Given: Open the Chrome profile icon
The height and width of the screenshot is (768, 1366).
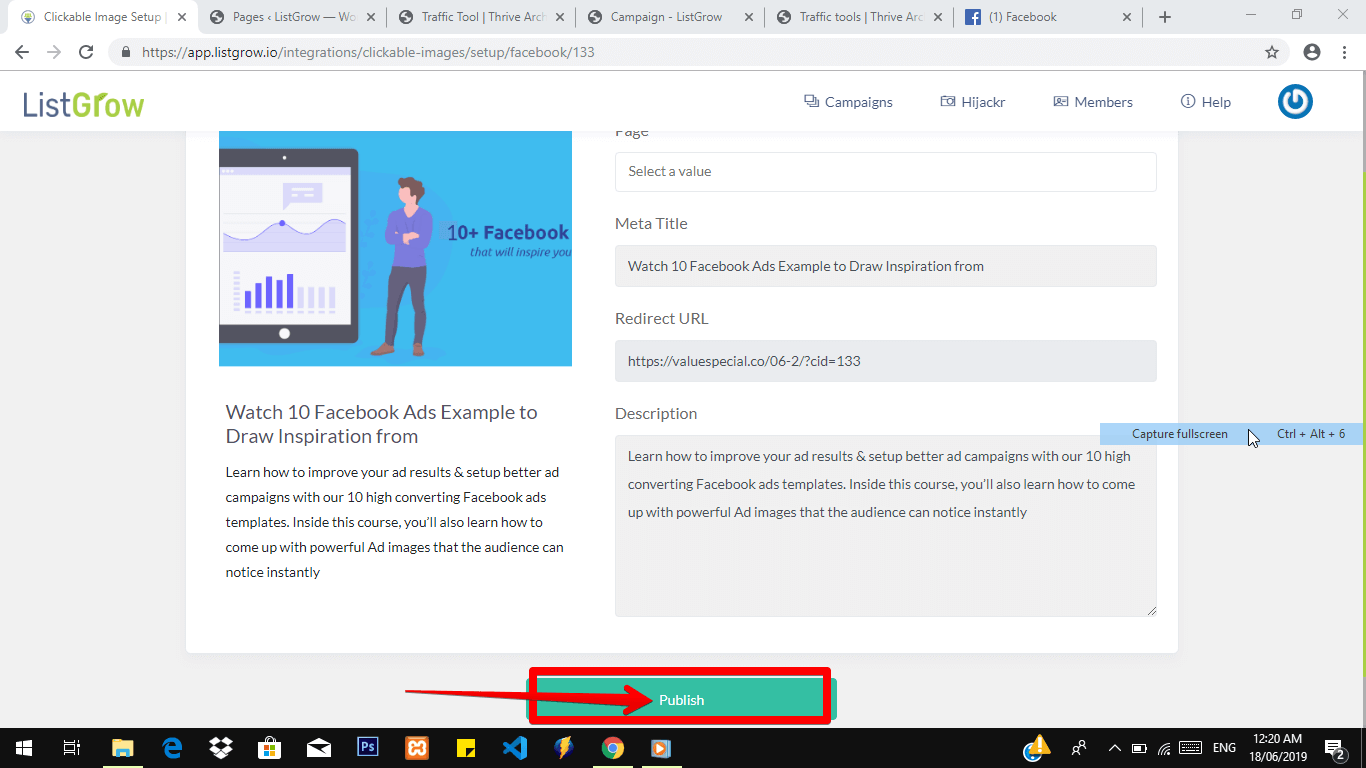Looking at the screenshot, I should click(1312, 52).
